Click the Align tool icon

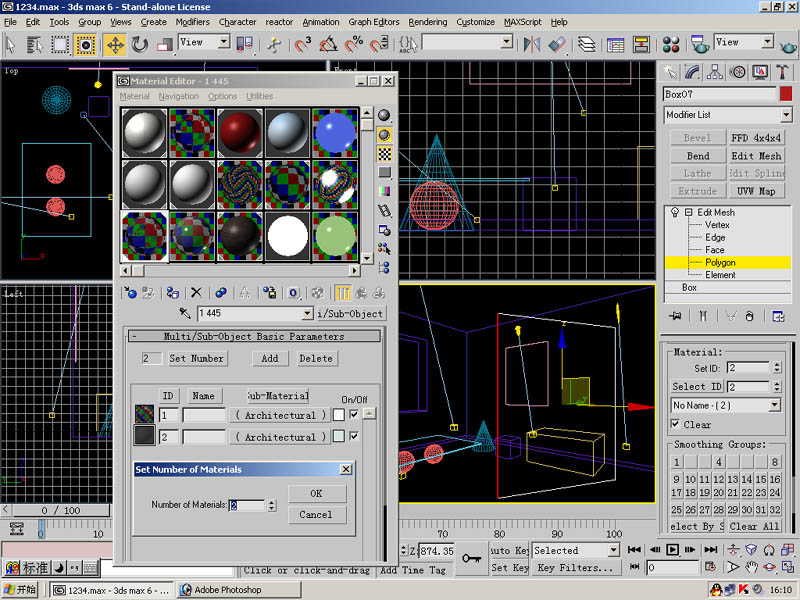[x=557, y=45]
